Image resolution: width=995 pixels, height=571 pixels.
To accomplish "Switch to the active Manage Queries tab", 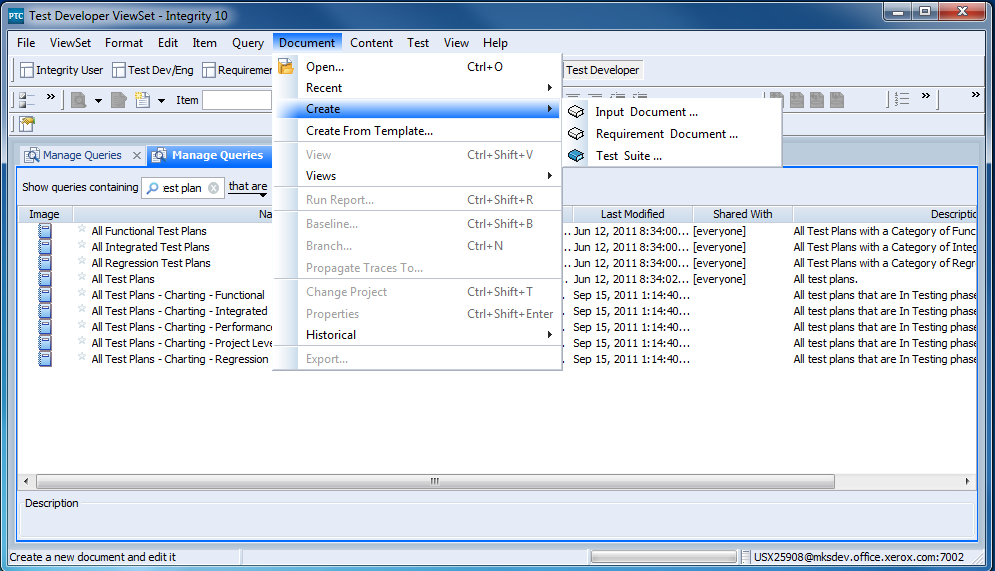I will (209, 155).
